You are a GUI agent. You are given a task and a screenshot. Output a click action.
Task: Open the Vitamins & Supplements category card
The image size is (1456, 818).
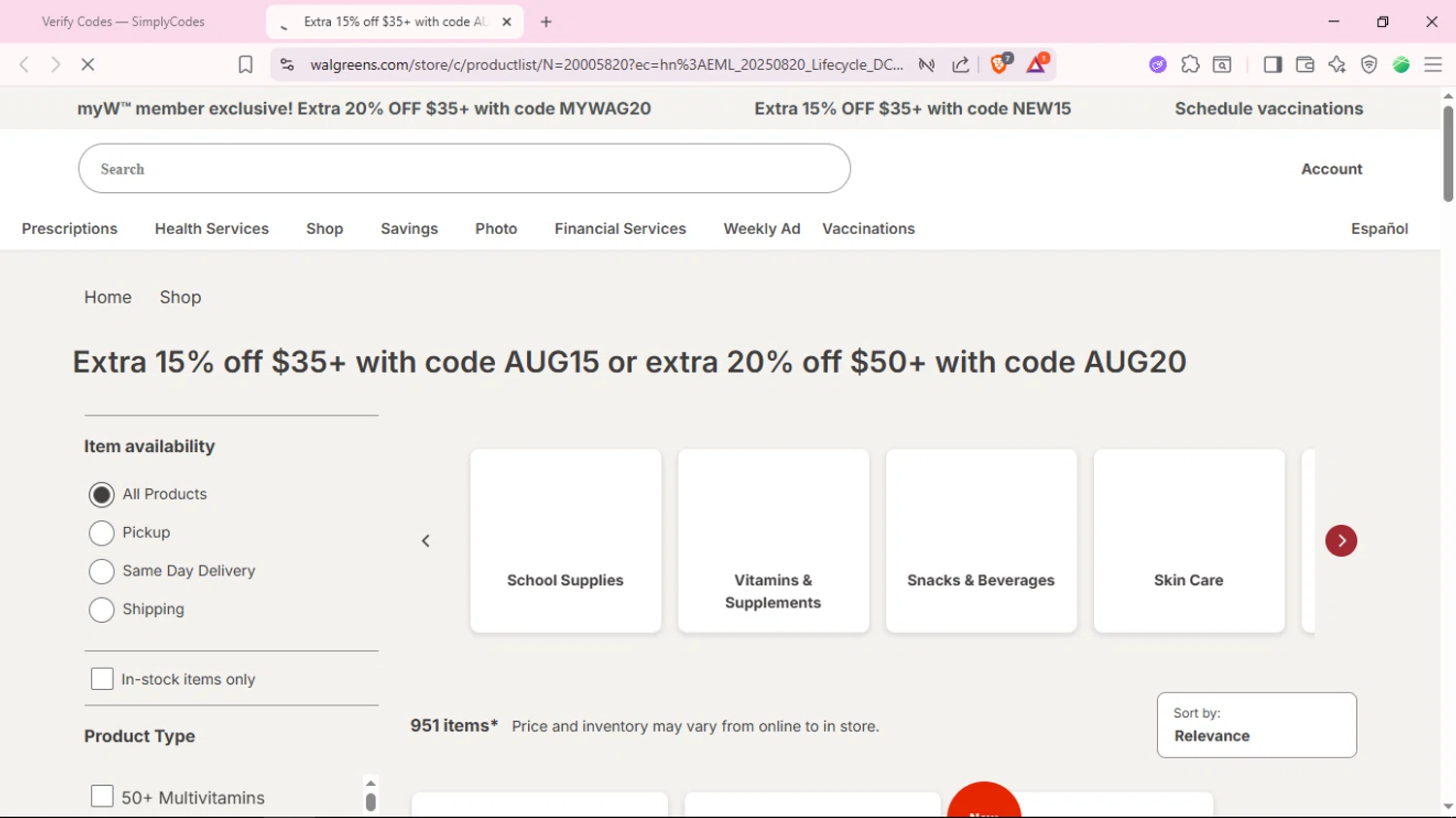coord(774,540)
